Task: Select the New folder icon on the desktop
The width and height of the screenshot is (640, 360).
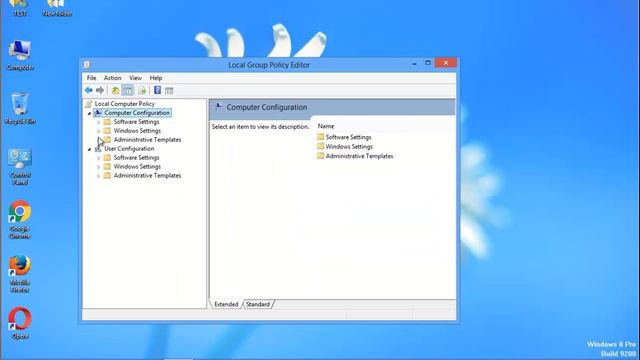Action: [57, 8]
